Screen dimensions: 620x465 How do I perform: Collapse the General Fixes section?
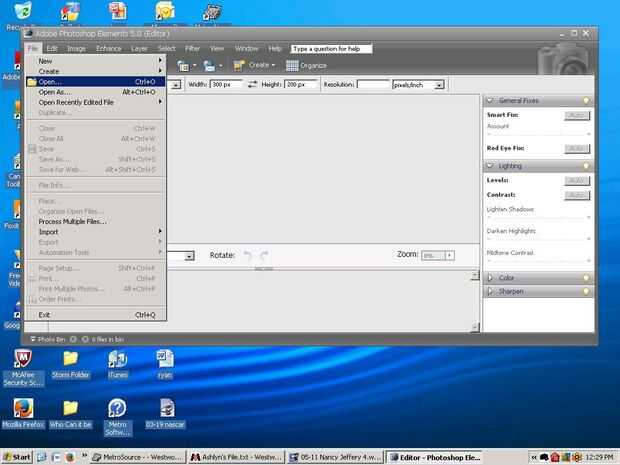(x=490, y=100)
